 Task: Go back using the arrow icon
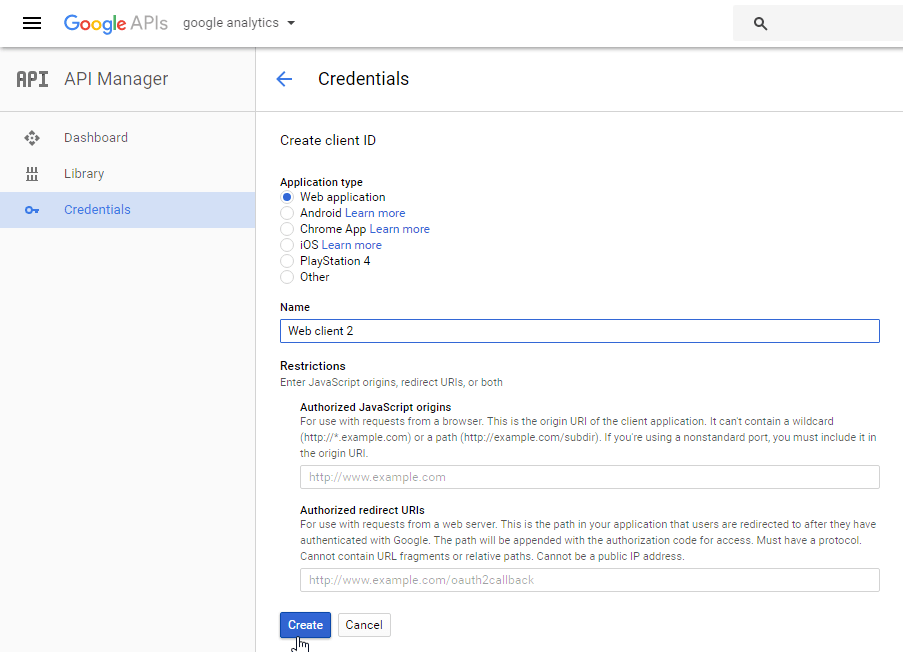pos(284,80)
